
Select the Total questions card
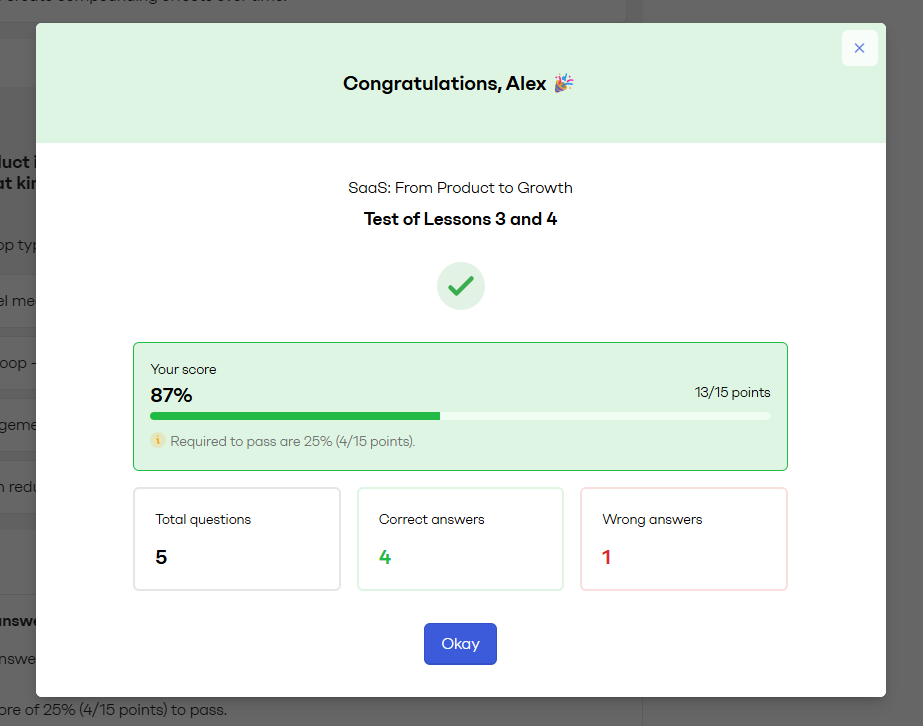pos(237,539)
